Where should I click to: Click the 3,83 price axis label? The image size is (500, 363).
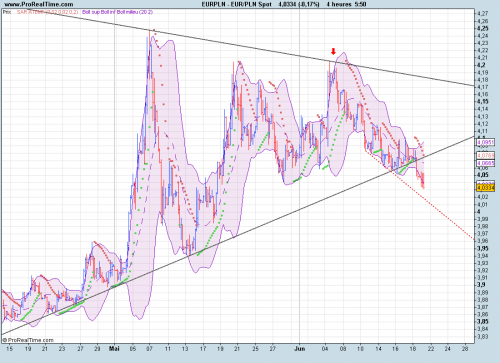click(483, 336)
